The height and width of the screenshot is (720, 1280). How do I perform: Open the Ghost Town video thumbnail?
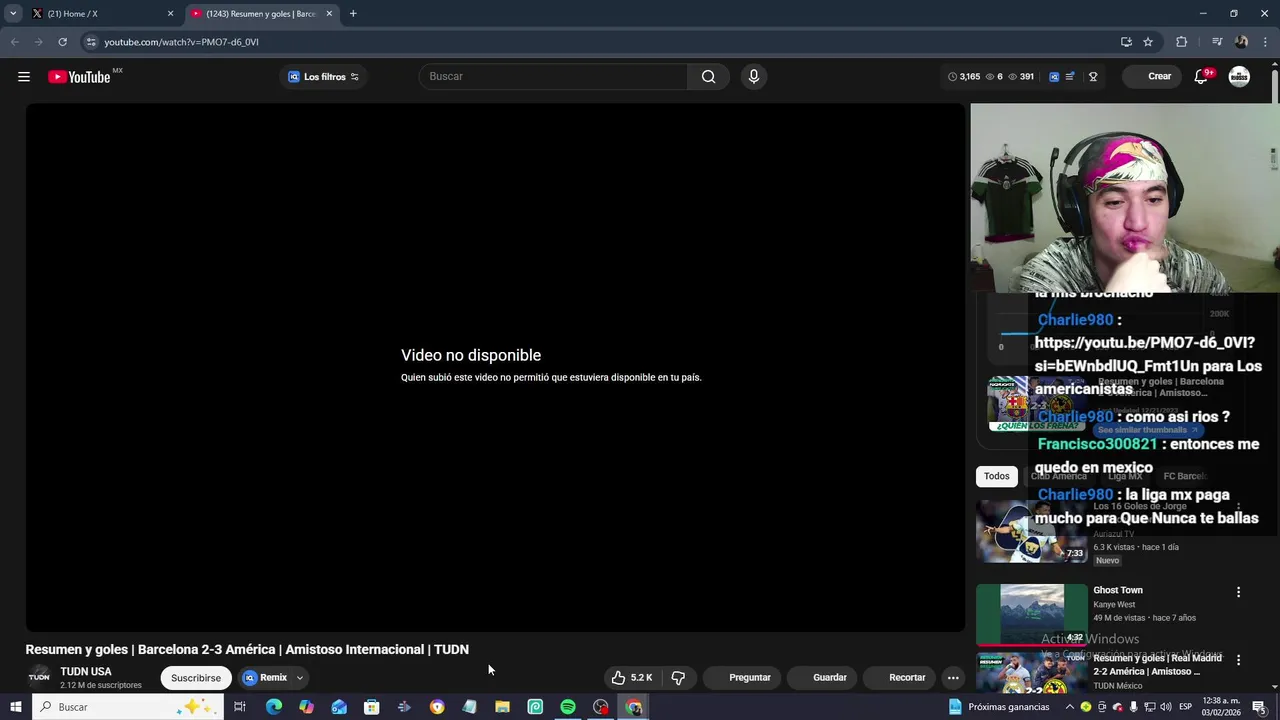click(x=1032, y=615)
